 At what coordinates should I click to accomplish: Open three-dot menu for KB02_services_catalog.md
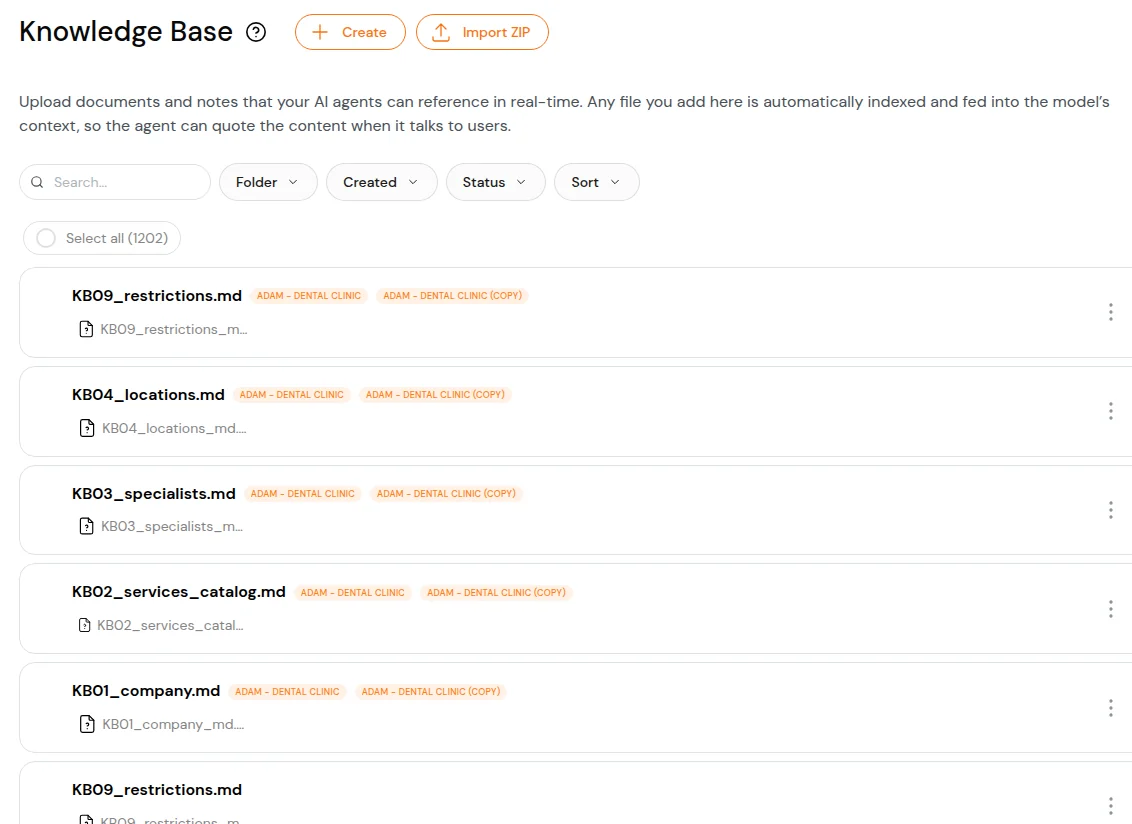pos(1110,609)
